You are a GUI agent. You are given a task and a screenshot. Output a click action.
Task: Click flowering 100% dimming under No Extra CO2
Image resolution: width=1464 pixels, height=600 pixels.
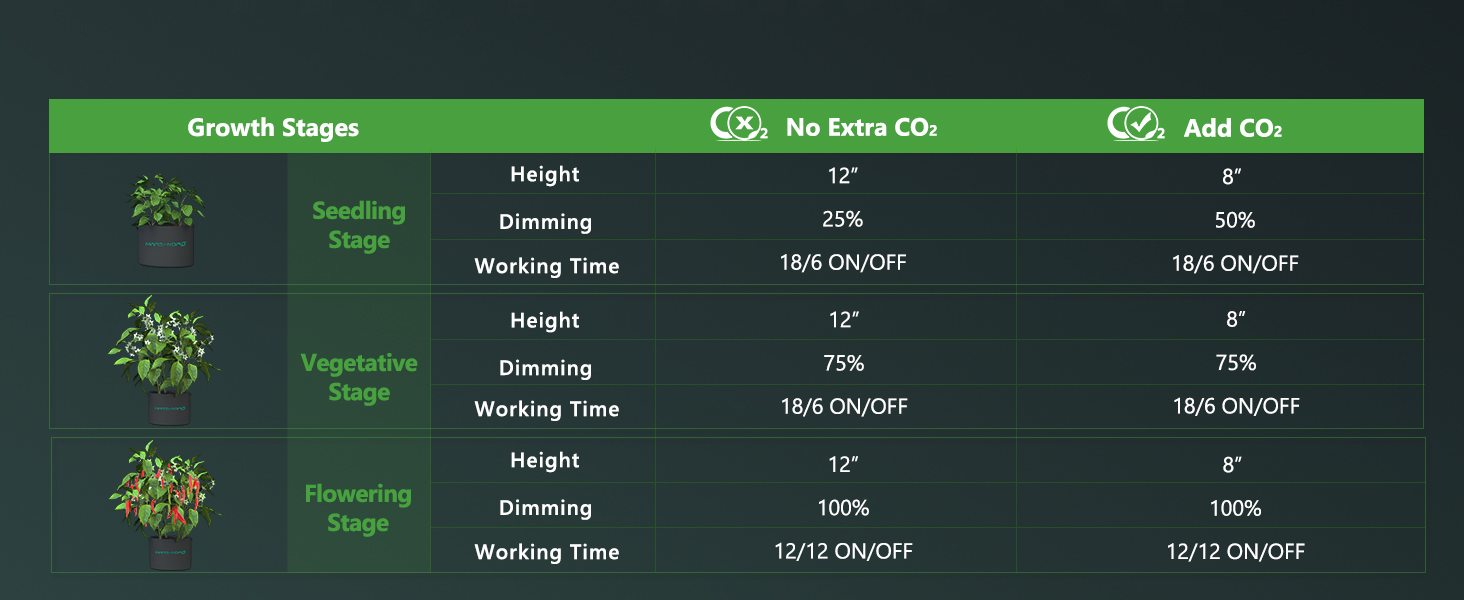(x=843, y=508)
